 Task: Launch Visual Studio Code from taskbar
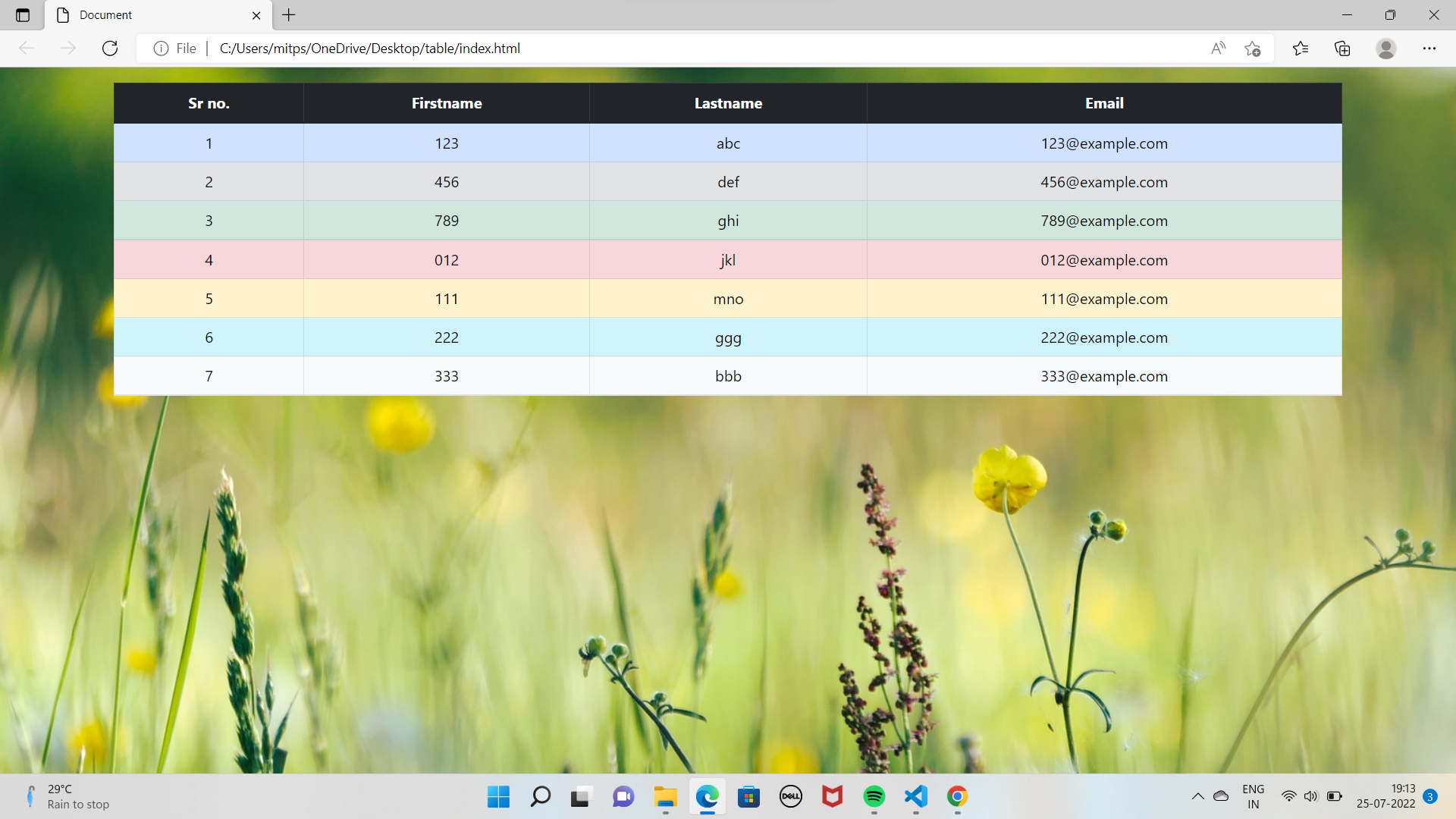[915, 796]
